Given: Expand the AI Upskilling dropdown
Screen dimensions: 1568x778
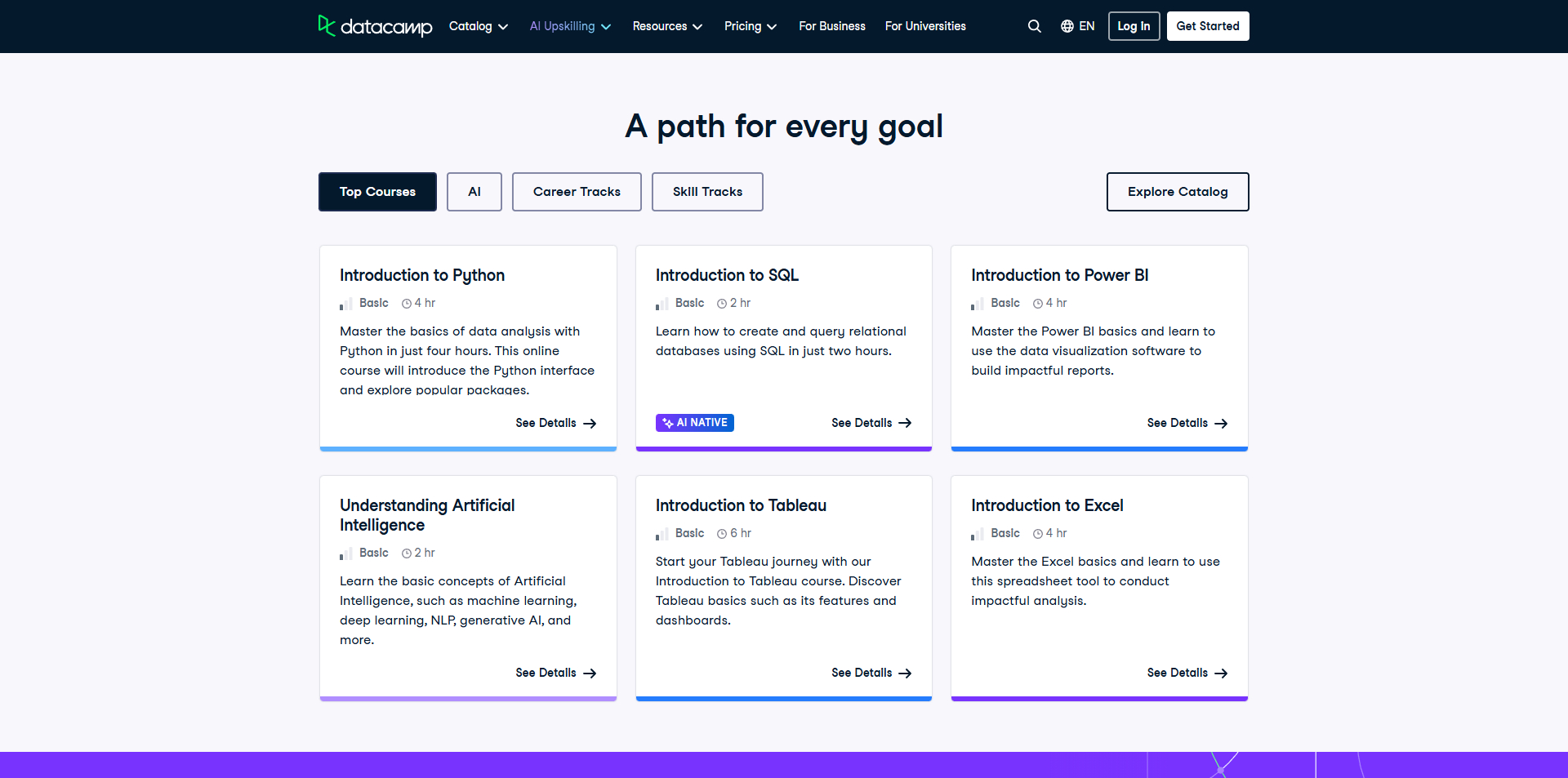Looking at the screenshot, I should pos(570,26).
